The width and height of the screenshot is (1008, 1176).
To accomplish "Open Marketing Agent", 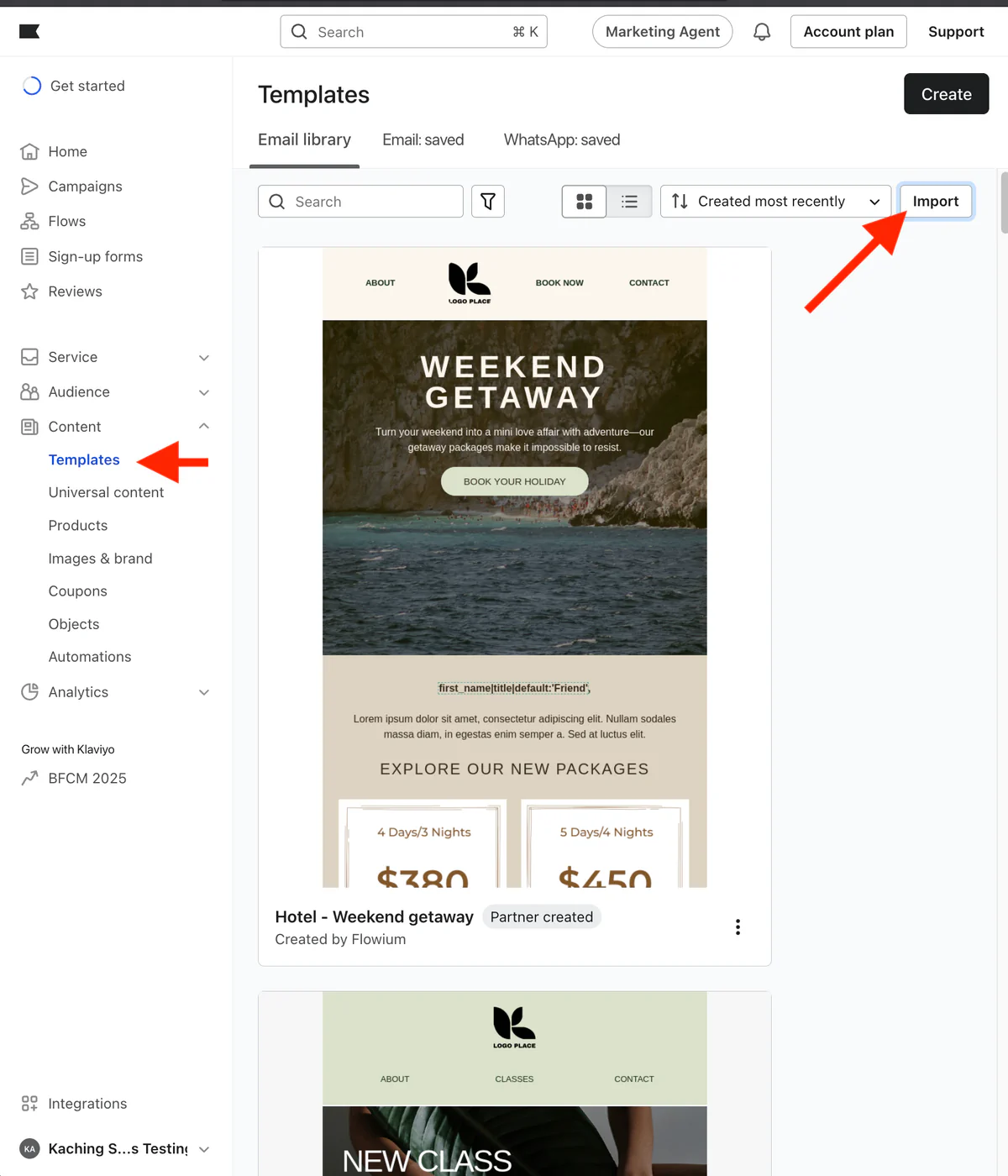I will [662, 32].
